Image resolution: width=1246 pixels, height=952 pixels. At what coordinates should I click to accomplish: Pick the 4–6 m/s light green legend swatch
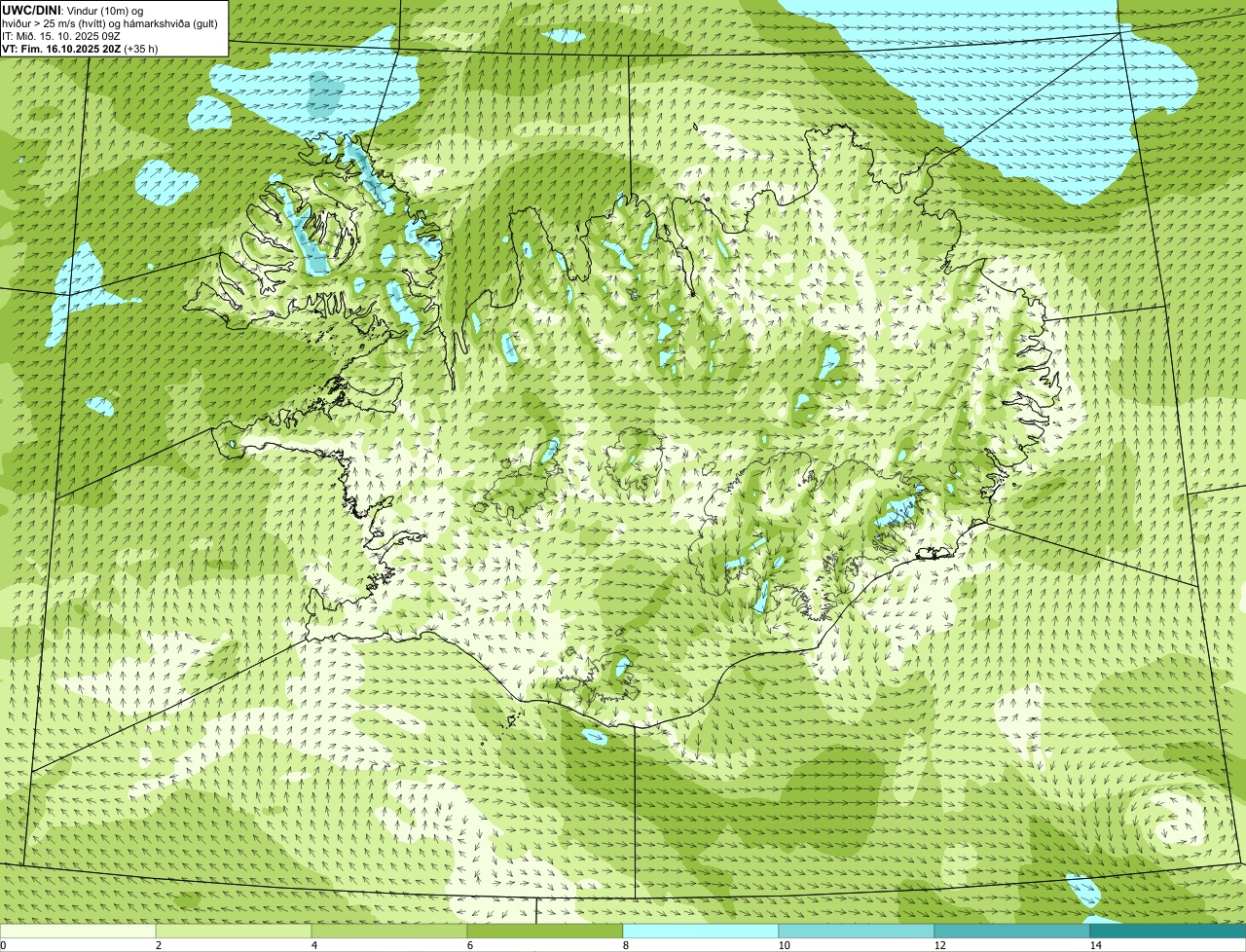tap(389, 932)
